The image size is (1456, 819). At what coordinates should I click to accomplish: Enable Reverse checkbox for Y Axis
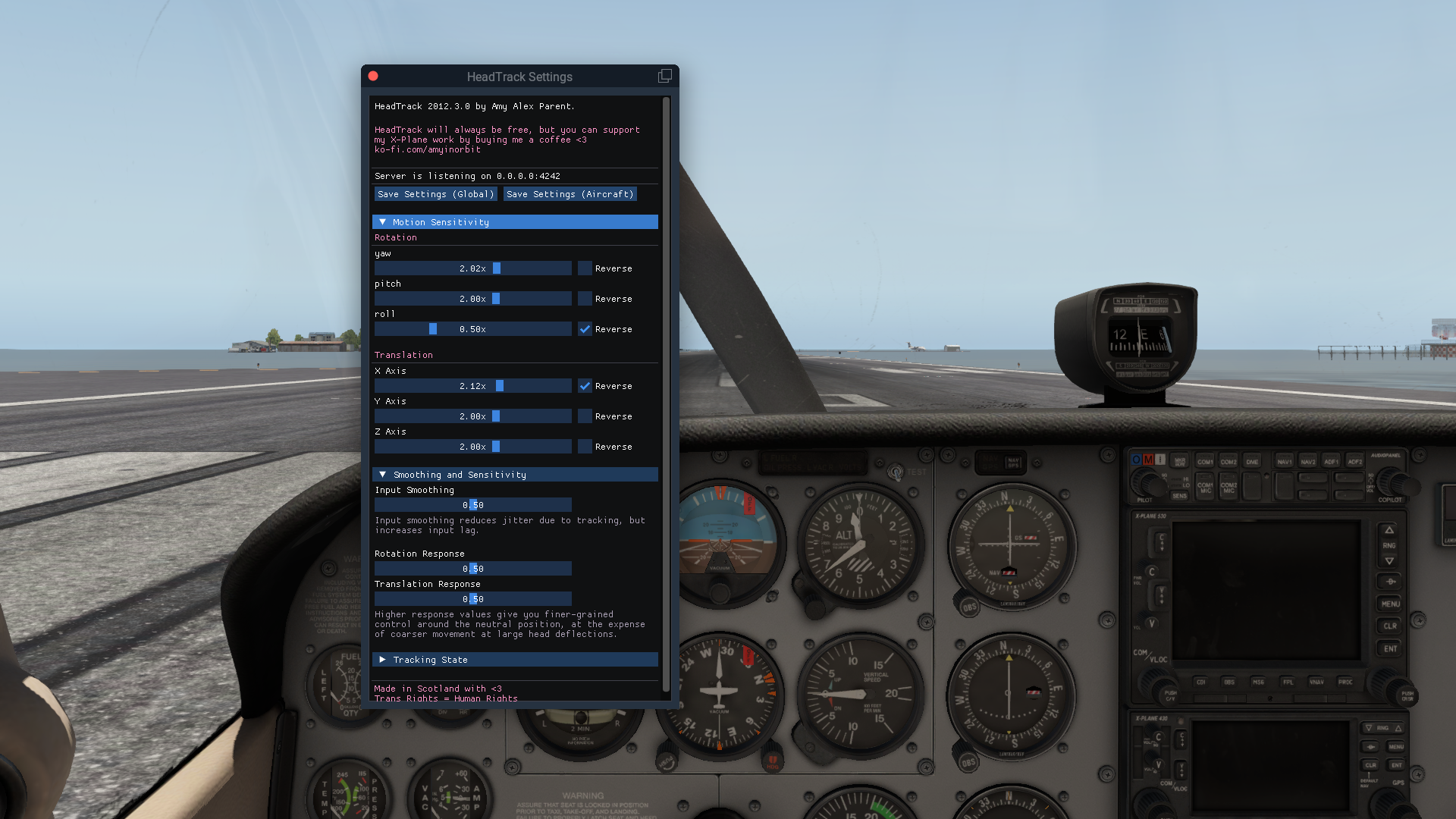point(585,416)
